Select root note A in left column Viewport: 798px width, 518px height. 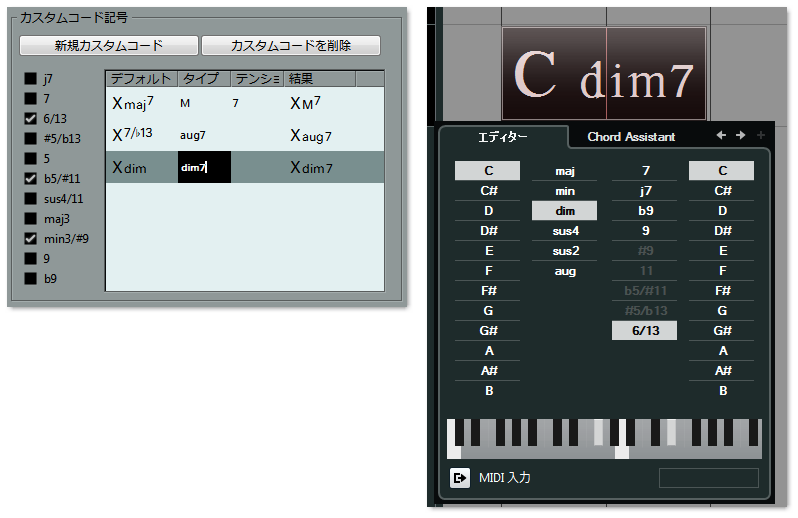click(488, 351)
